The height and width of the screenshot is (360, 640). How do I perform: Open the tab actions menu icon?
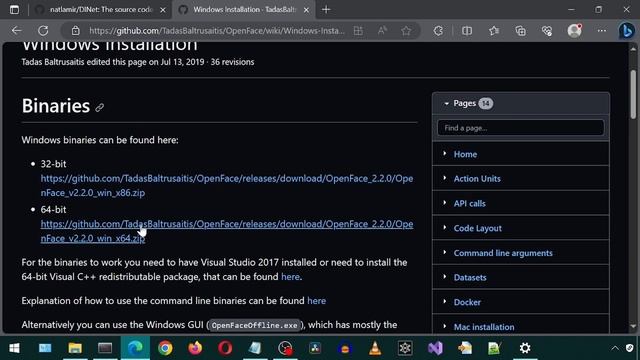[14, 9]
